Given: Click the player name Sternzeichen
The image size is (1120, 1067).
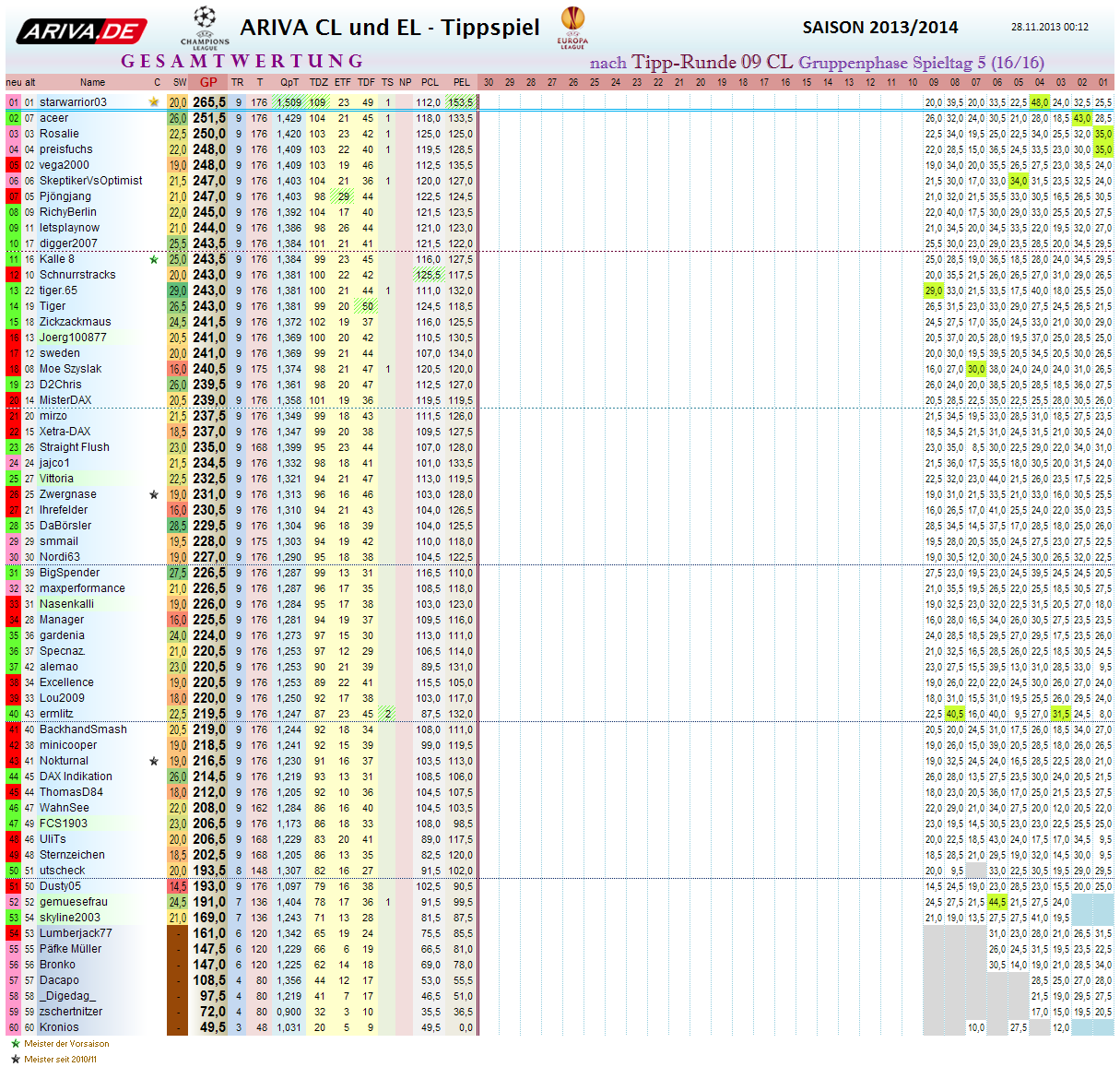Looking at the screenshot, I should click(72, 855).
